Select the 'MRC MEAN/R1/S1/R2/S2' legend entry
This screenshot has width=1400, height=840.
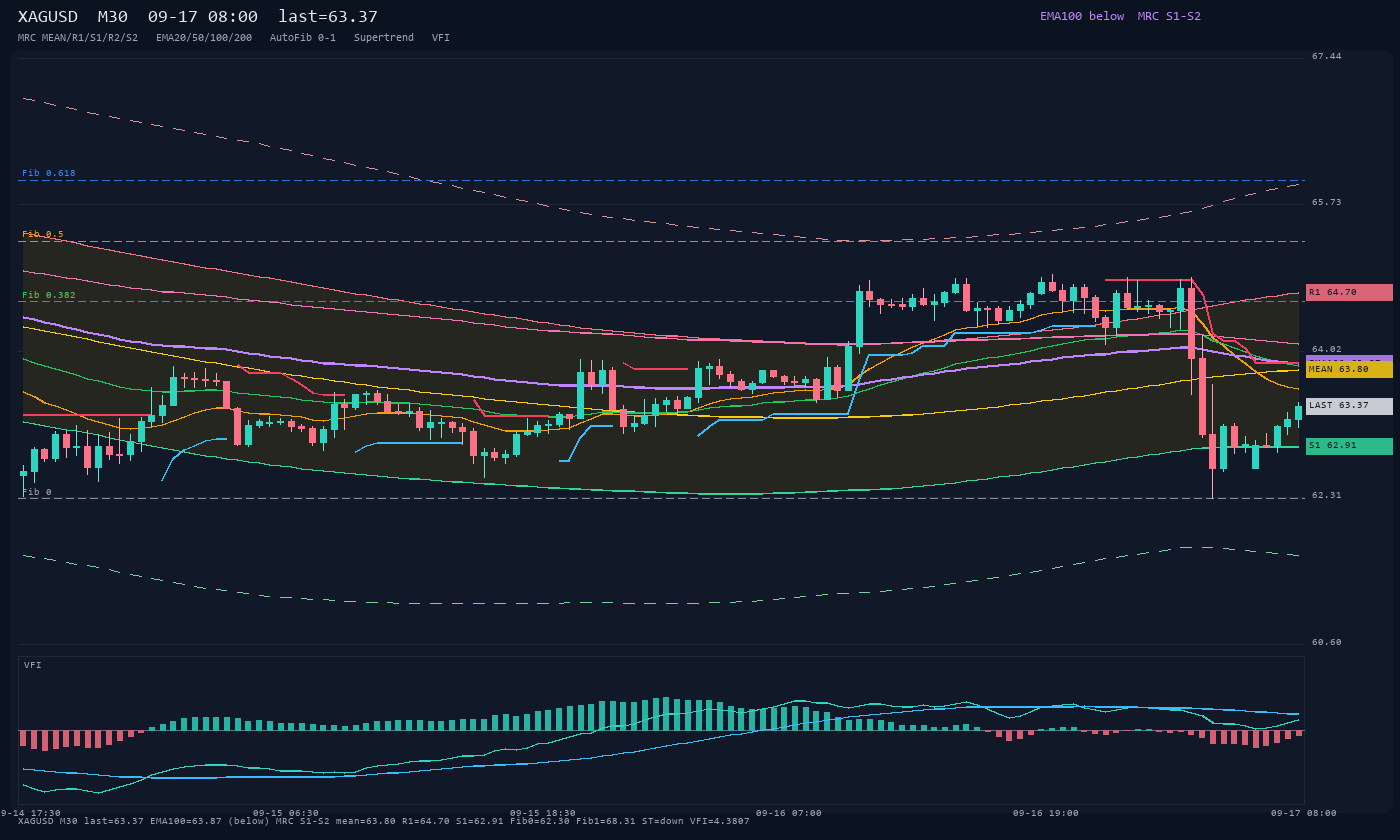point(78,38)
